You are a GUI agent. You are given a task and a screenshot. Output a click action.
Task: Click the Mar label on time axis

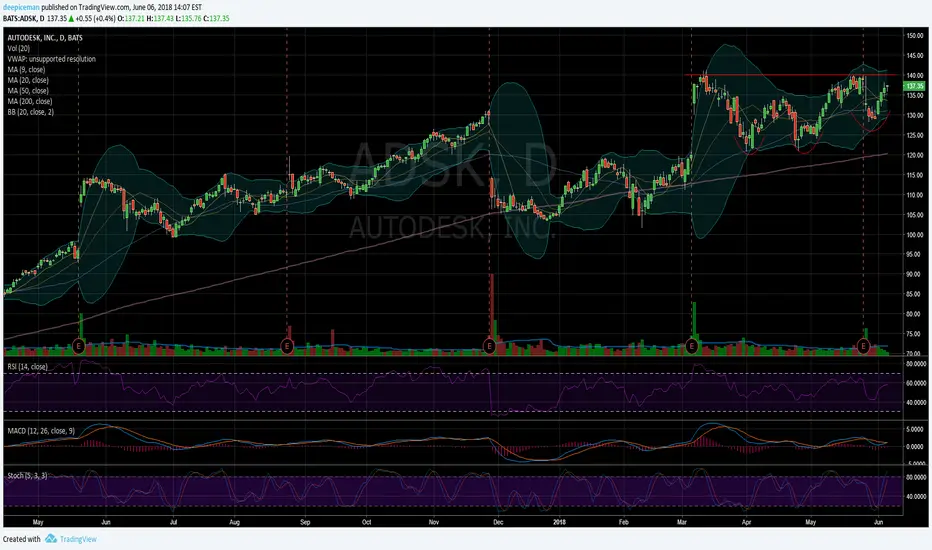tap(682, 522)
